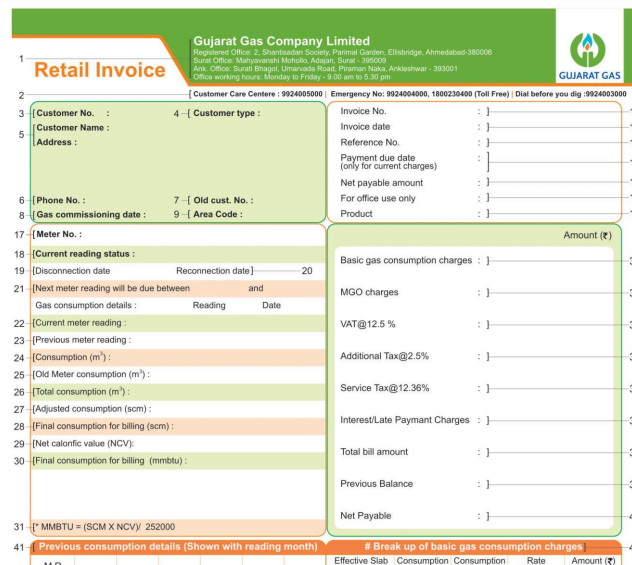Click the registered office address line
The image size is (632, 565).
(343, 52)
